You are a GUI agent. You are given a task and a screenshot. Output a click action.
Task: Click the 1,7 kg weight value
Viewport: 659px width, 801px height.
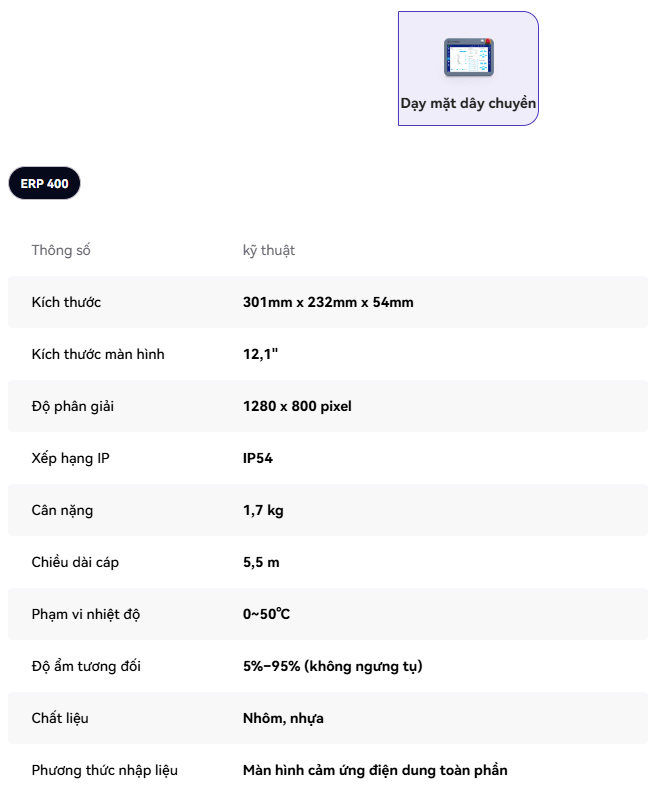[x=263, y=510]
